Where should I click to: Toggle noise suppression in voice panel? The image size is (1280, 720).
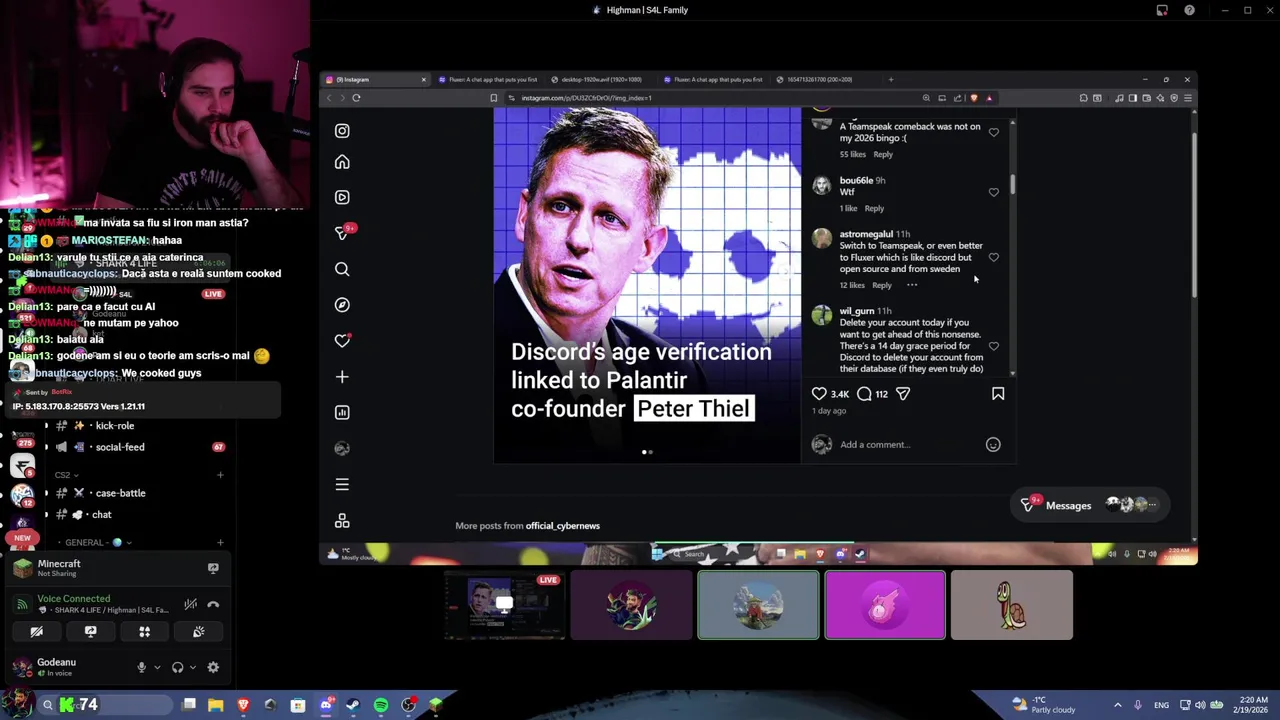tap(190, 604)
